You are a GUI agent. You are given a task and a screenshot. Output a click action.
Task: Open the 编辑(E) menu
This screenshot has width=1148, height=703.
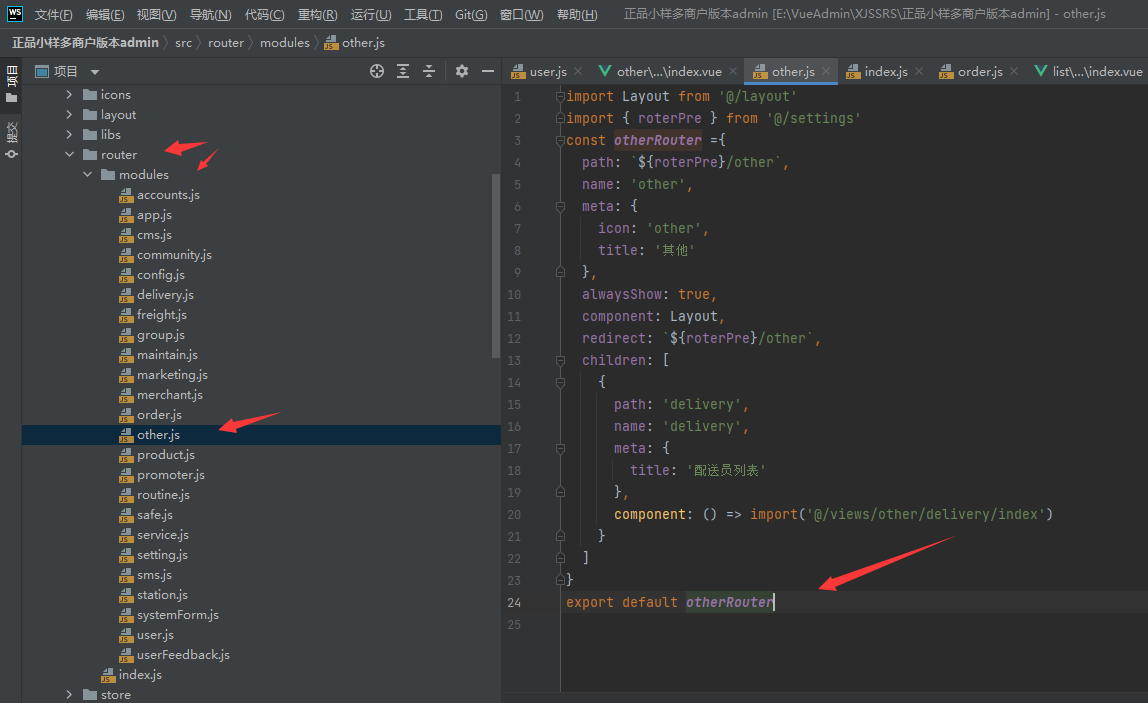[x=105, y=15]
